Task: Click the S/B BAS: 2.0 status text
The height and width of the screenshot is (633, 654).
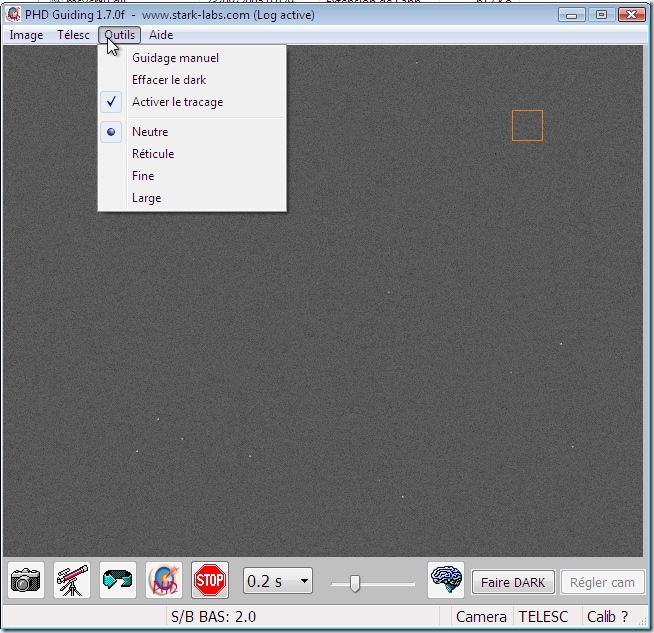Action: click(214, 616)
